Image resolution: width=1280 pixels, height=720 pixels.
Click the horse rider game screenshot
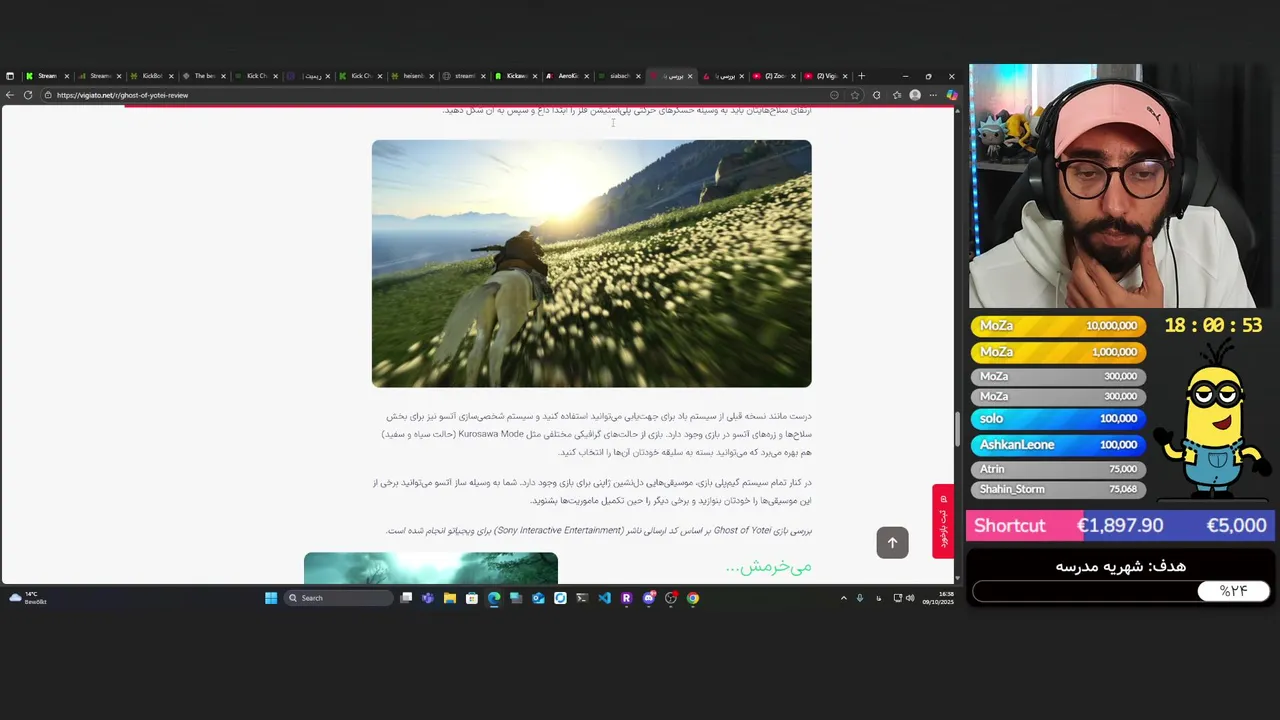tap(591, 264)
